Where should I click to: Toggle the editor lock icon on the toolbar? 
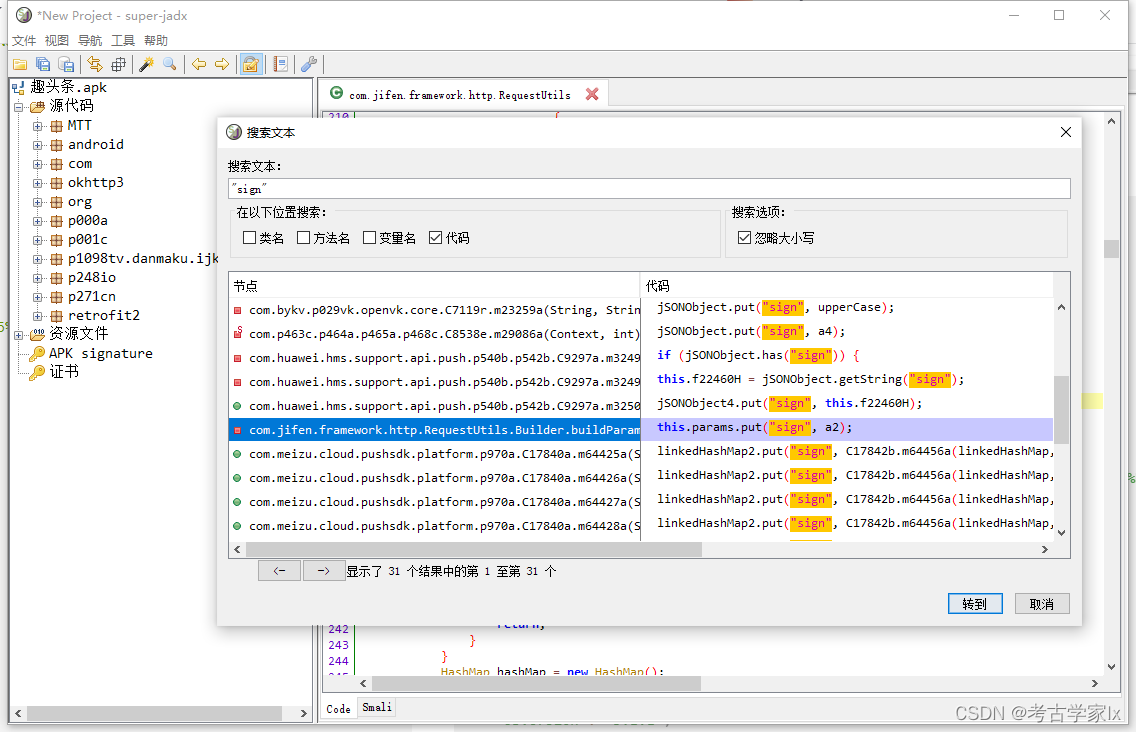(250, 63)
